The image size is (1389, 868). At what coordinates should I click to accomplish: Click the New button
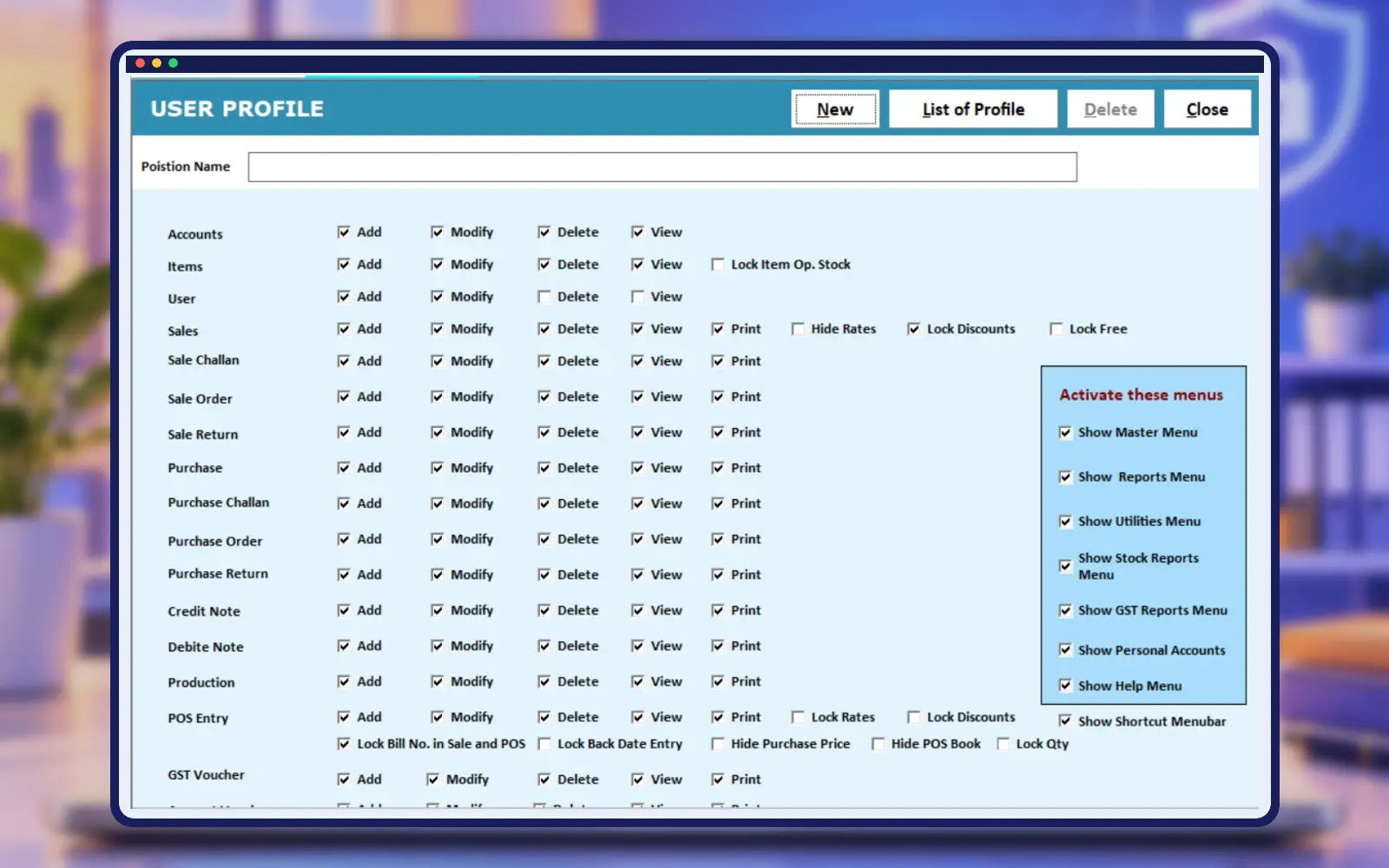pos(835,109)
